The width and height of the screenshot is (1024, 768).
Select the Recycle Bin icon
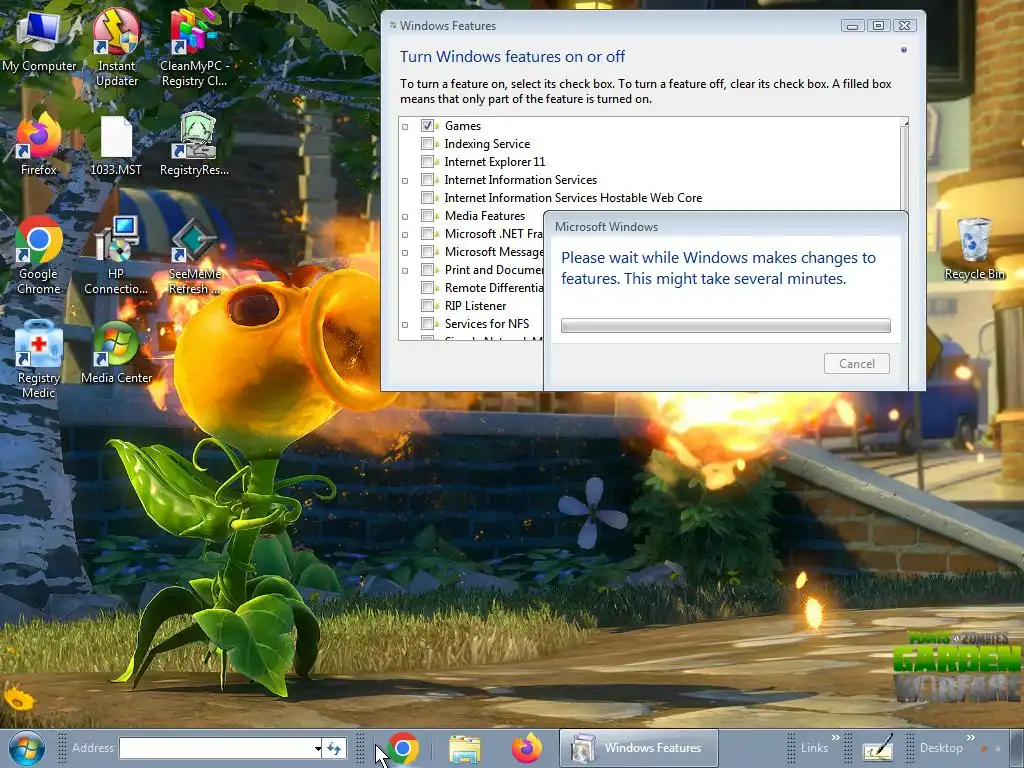(974, 249)
